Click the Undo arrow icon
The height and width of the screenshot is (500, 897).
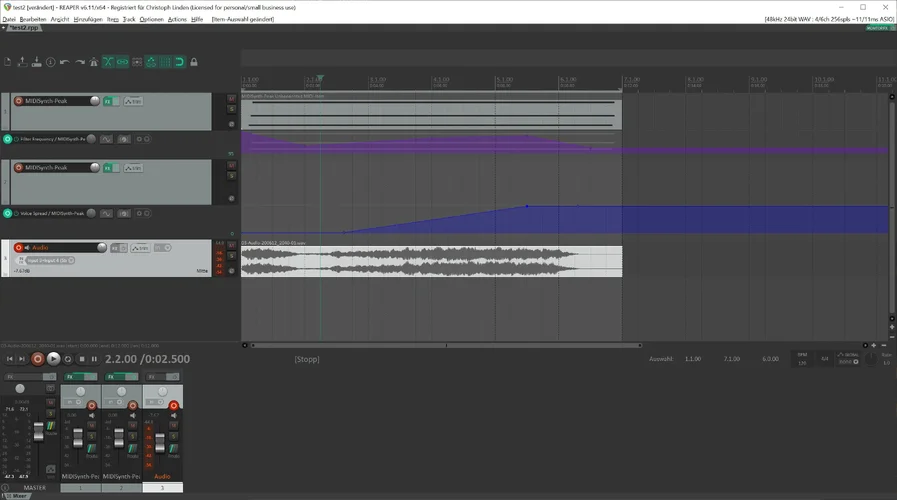coord(65,62)
